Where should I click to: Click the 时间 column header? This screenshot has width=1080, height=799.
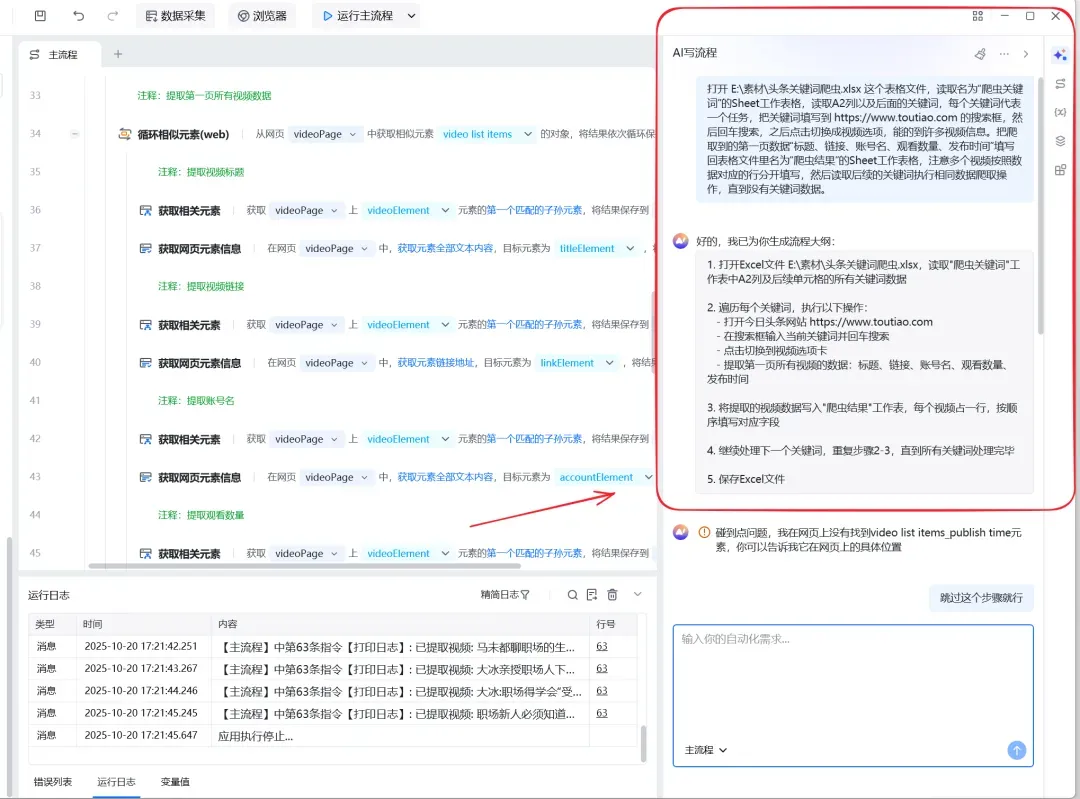[x=92, y=624]
